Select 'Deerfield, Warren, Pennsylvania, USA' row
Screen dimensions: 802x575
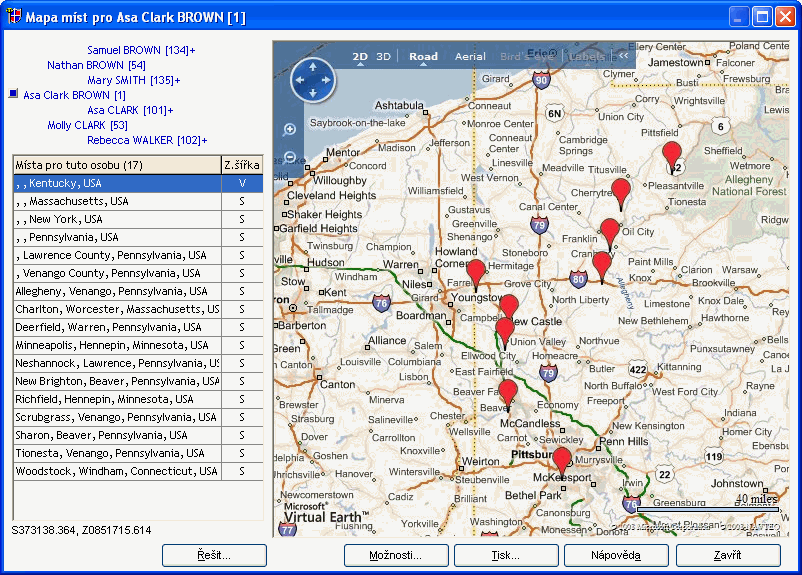138,327
